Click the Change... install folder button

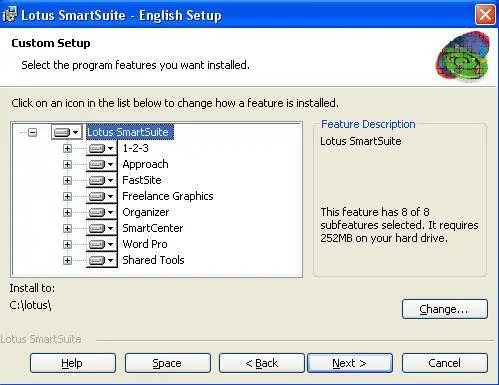pos(445,309)
